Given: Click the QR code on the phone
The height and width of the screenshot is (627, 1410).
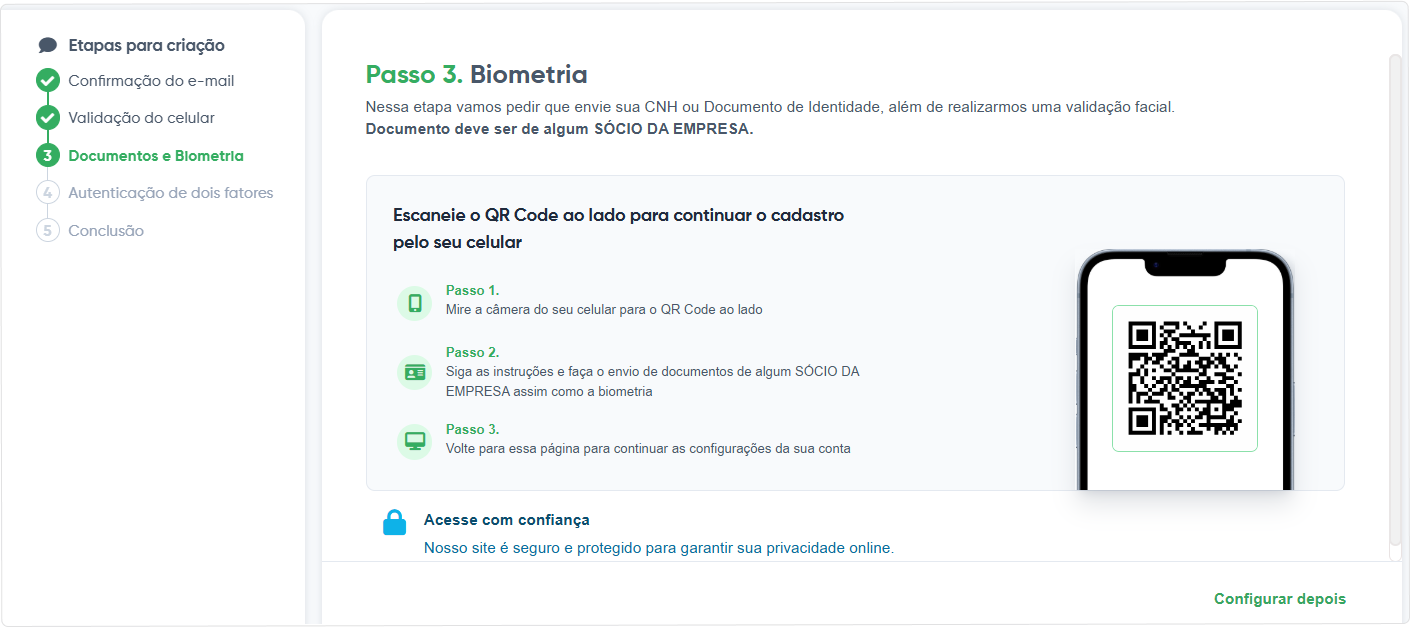Looking at the screenshot, I should click(1185, 378).
